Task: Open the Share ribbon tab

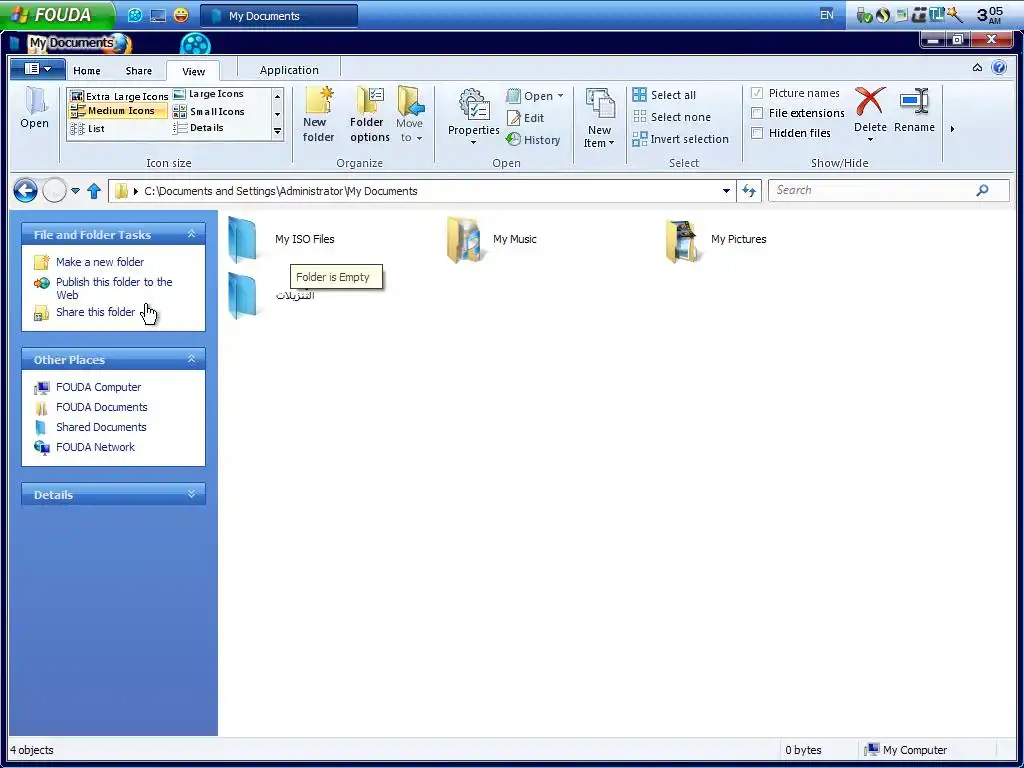Action: [138, 71]
